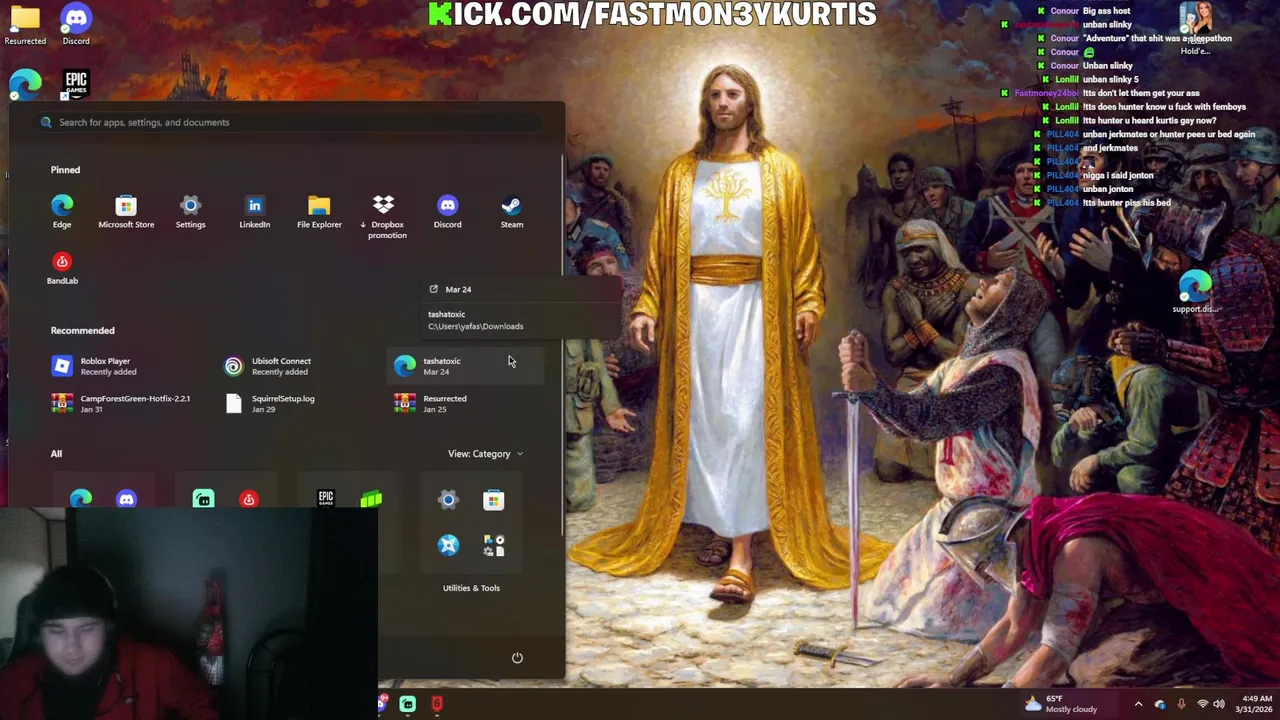Viewport: 1280px width, 720px height.
Task: Open the Wi-Fi network tray icon
Action: (1203, 704)
